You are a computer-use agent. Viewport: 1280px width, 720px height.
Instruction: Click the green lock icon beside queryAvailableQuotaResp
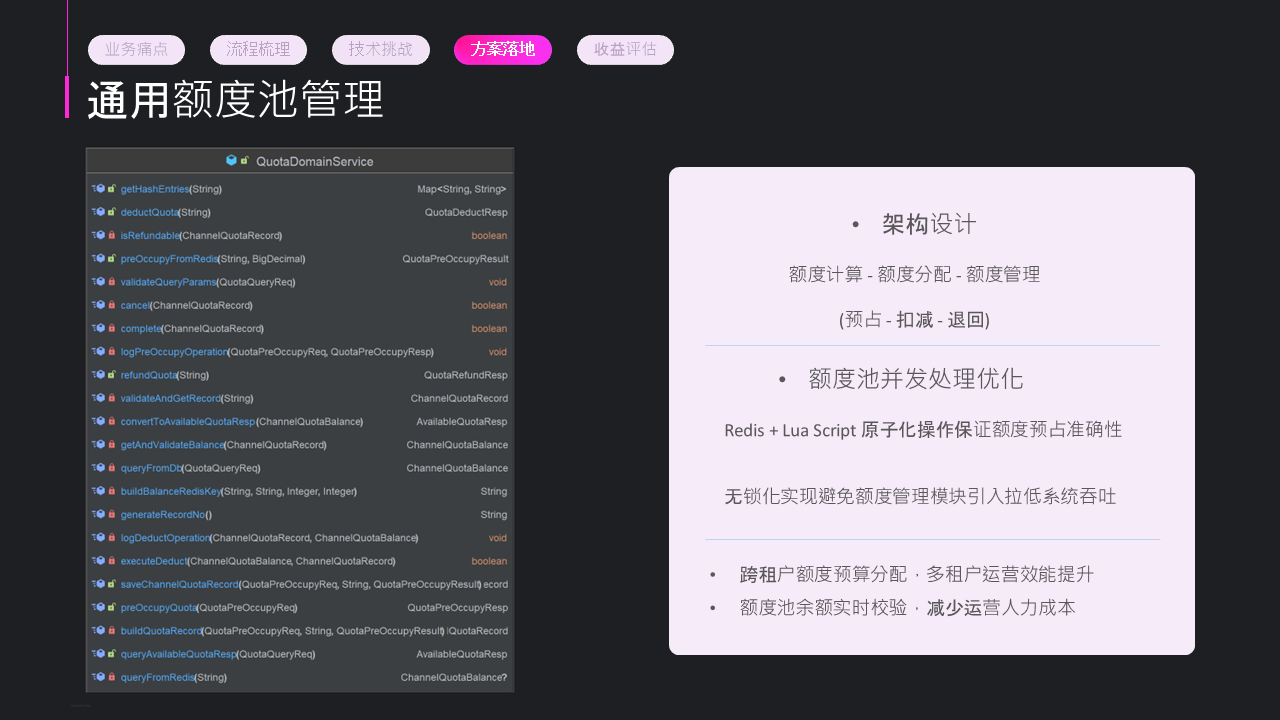click(x=112, y=654)
